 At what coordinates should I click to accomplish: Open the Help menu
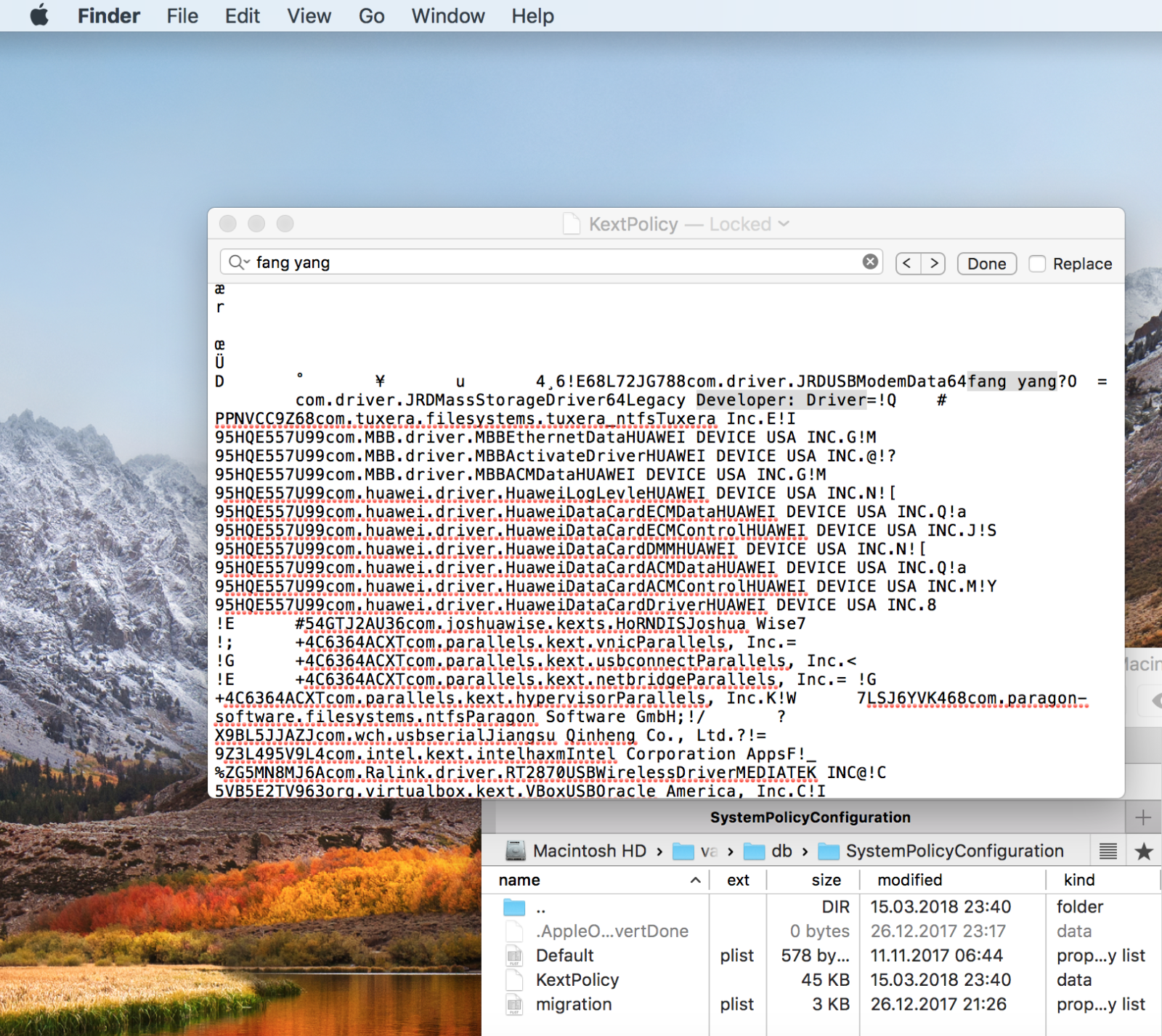(532, 16)
